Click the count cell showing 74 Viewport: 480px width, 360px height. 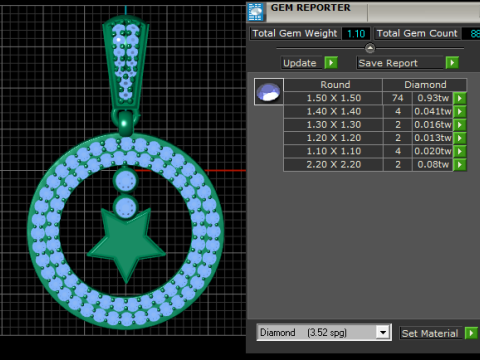[398, 98]
